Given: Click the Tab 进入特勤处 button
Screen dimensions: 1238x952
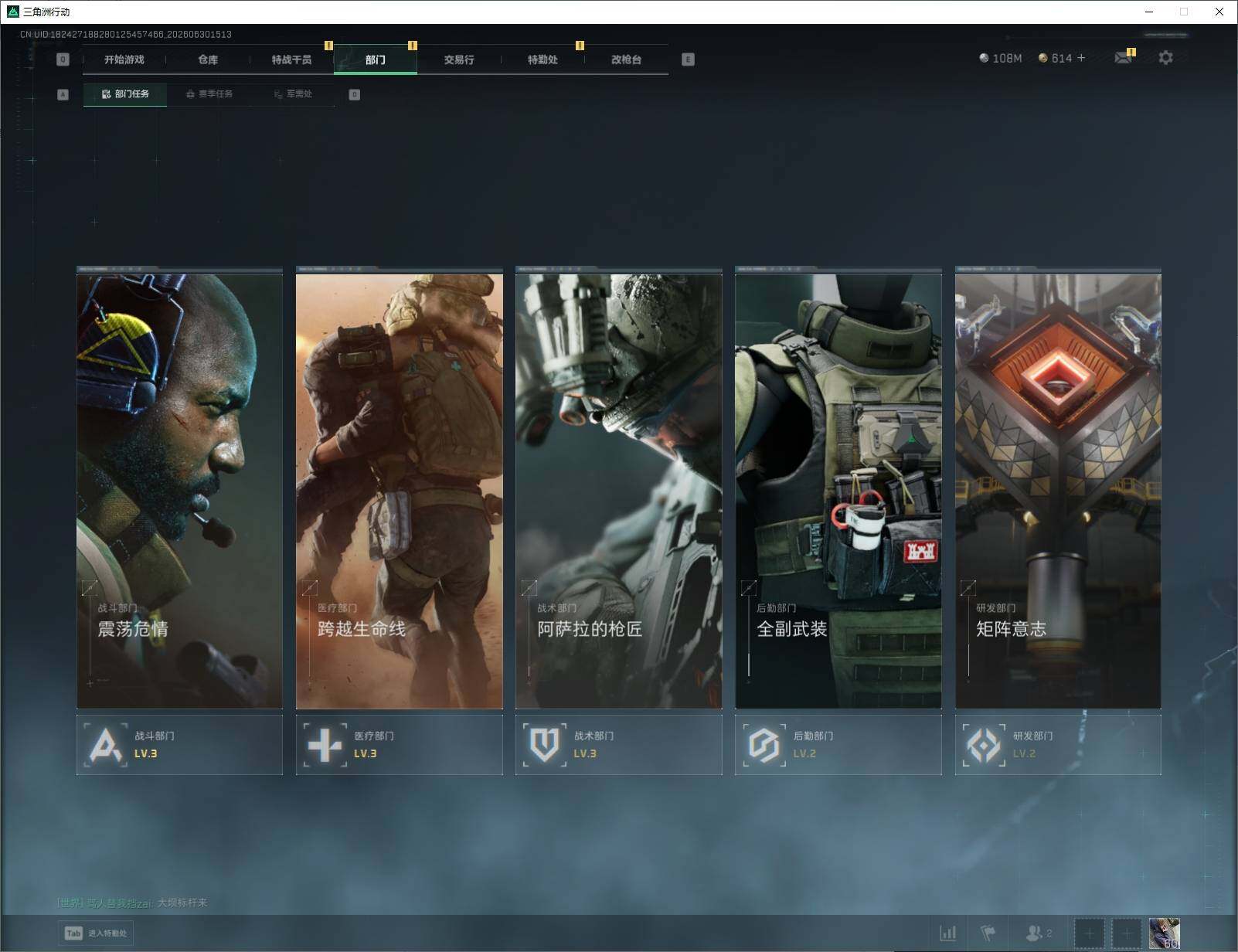Looking at the screenshot, I should [x=96, y=933].
